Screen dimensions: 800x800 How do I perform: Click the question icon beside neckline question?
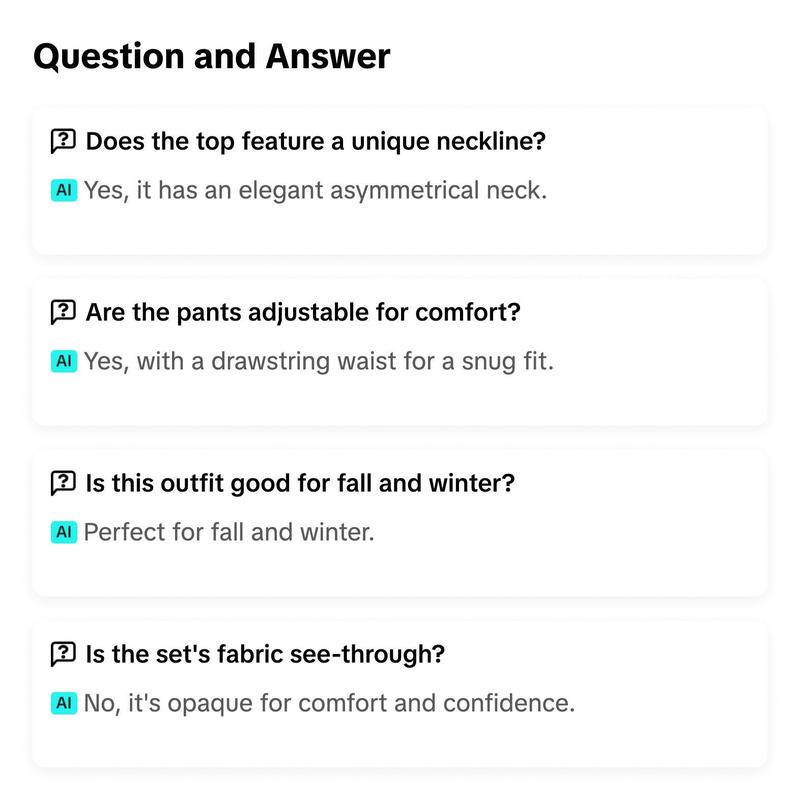pyautogui.click(x=63, y=141)
